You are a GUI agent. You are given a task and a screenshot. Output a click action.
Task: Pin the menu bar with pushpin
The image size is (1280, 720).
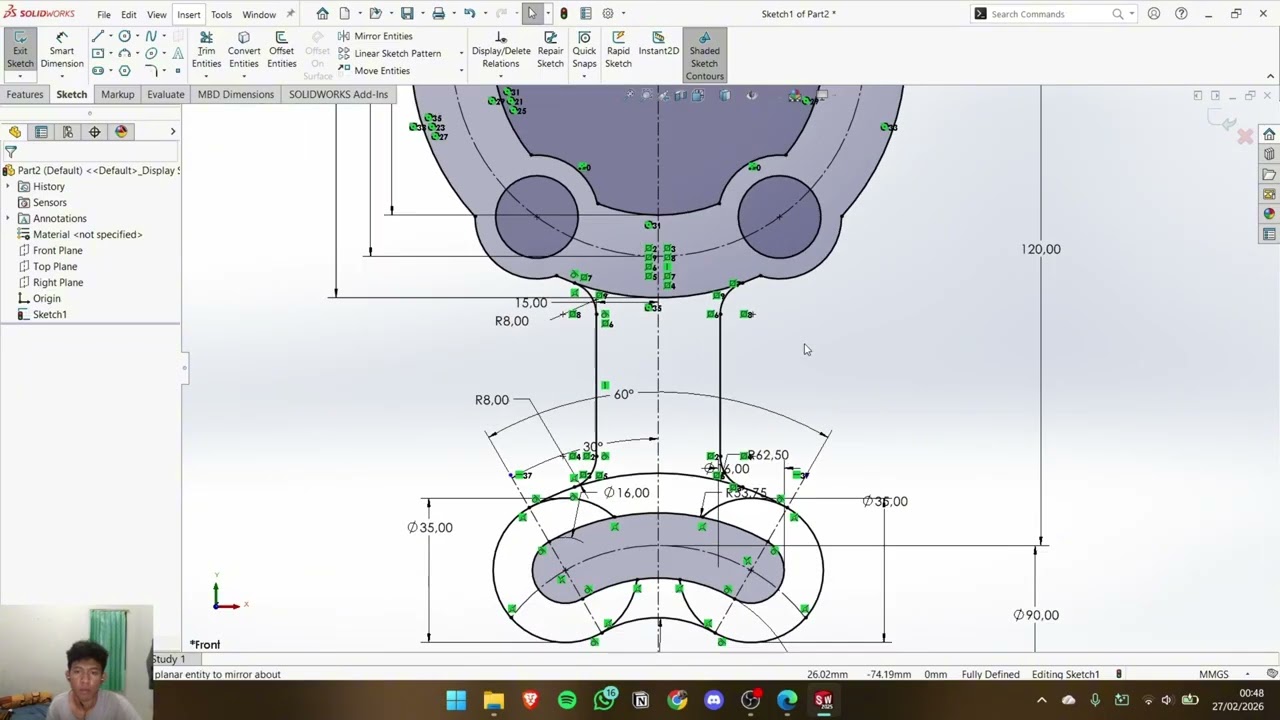pyautogui.click(x=290, y=14)
